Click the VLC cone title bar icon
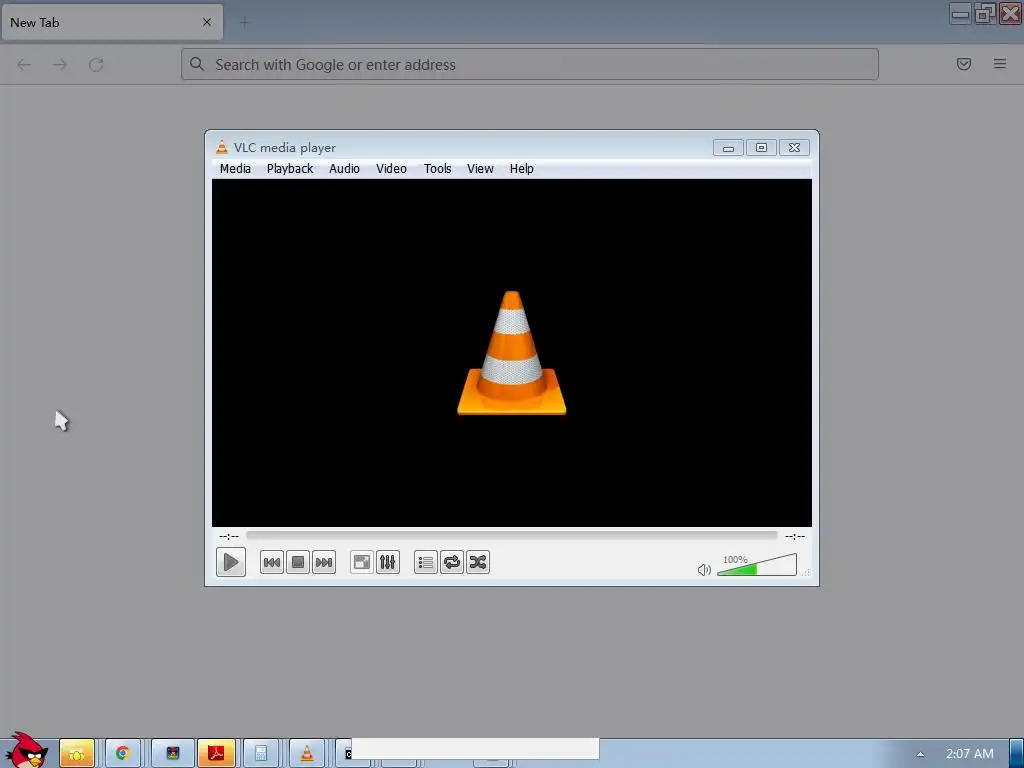 pyautogui.click(x=222, y=147)
